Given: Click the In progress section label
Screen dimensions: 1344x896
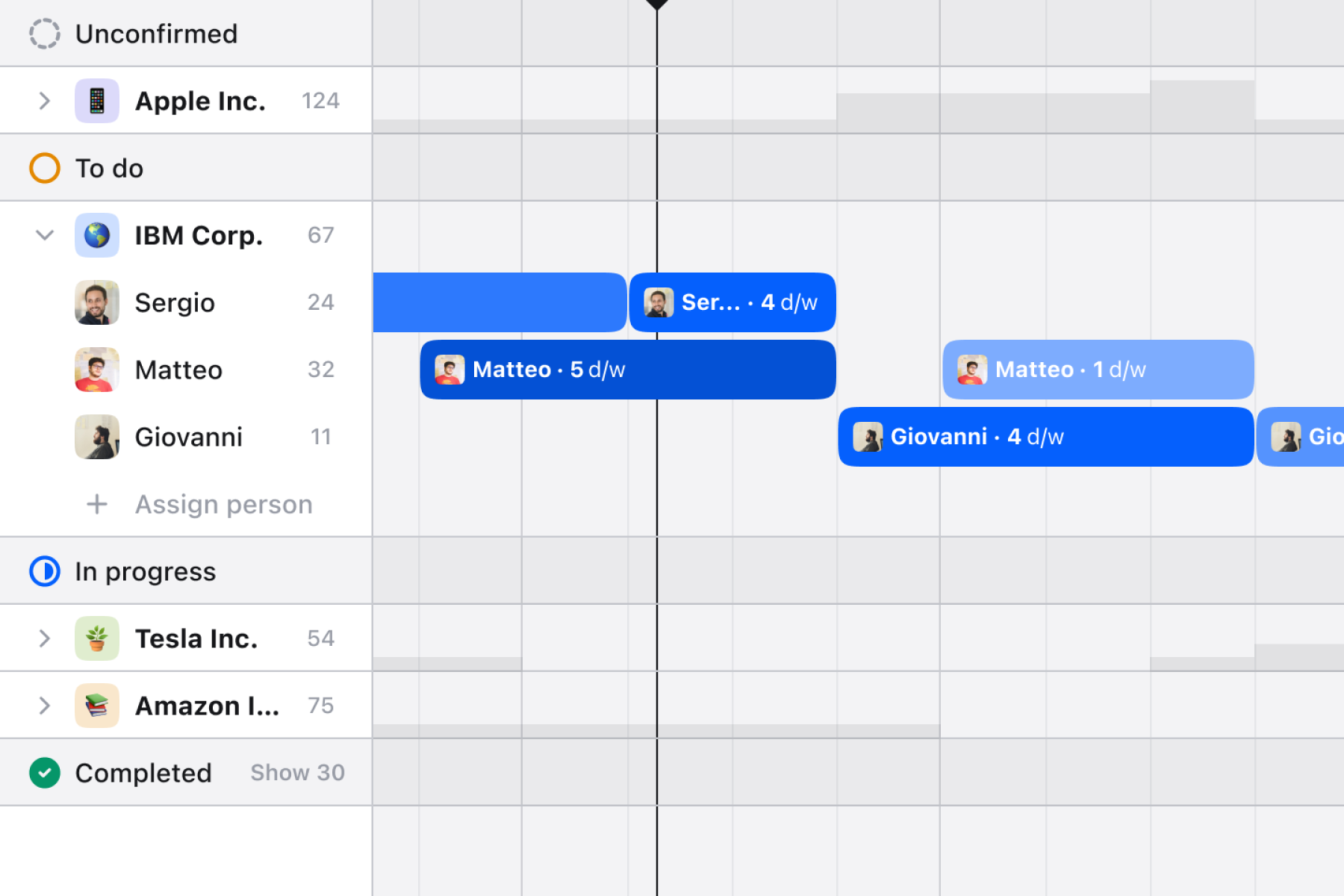Looking at the screenshot, I should (146, 572).
